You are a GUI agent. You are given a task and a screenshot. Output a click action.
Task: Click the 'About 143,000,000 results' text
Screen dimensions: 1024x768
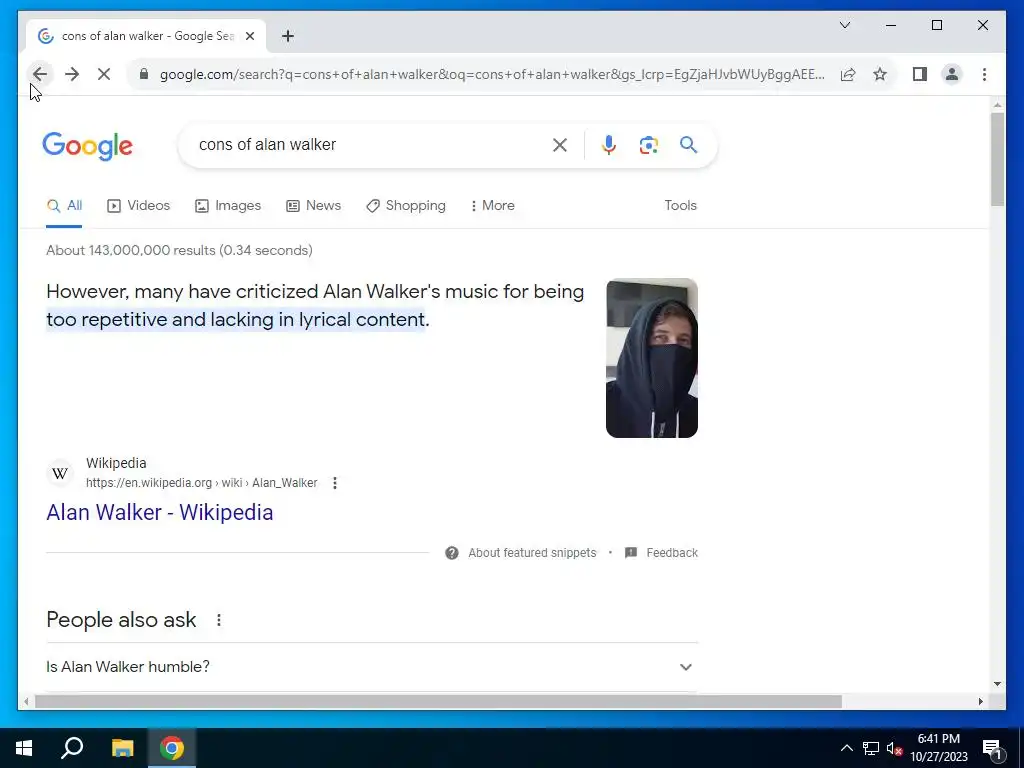179,251
